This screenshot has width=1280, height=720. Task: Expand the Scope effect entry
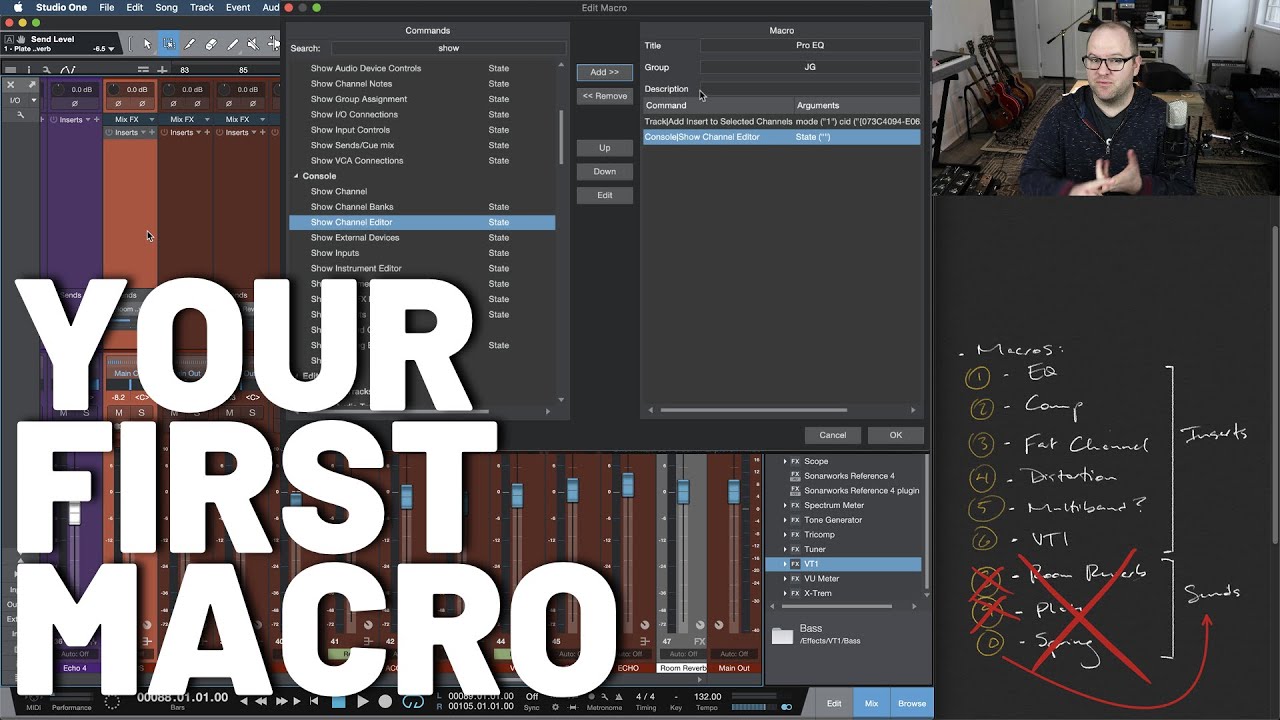pyautogui.click(x=784, y=462)
